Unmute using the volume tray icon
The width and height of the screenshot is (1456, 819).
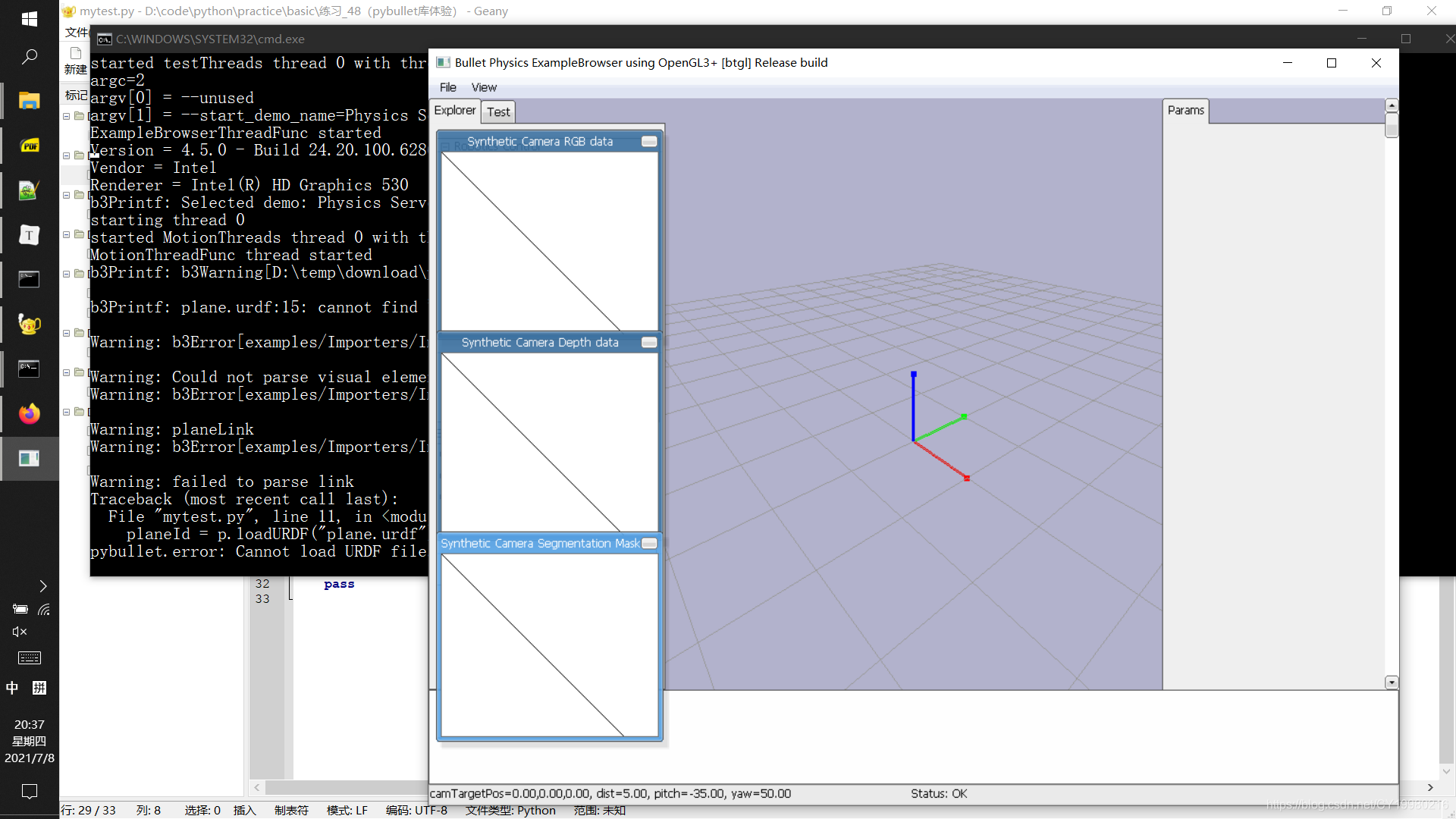point(20,632)
